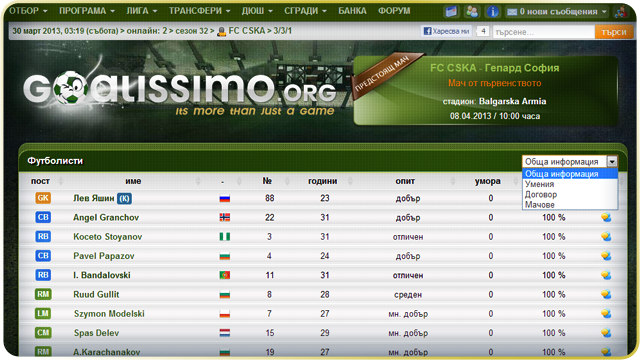Open the ОТБОР menu

pyautogui.click(x=28, y=11)
